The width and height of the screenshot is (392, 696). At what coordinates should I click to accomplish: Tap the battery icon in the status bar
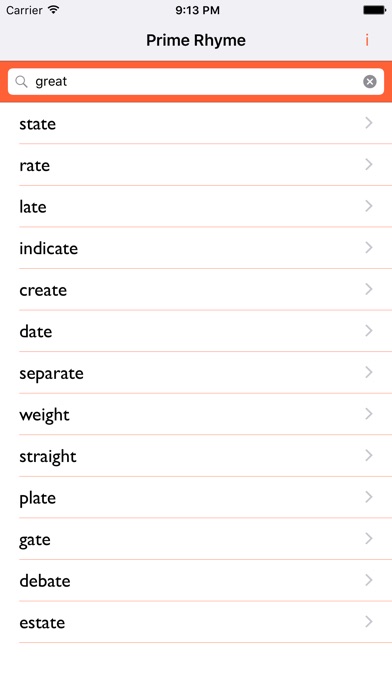coord(375,10)
